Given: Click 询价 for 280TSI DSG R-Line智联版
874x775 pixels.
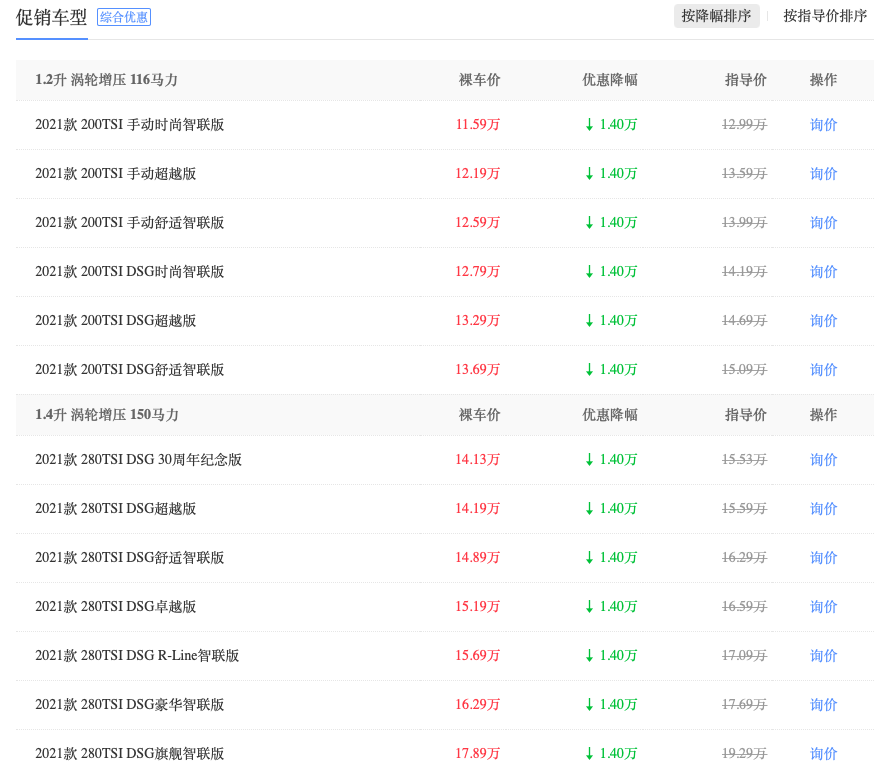Looking at the screenshot, I should (823, 656).
